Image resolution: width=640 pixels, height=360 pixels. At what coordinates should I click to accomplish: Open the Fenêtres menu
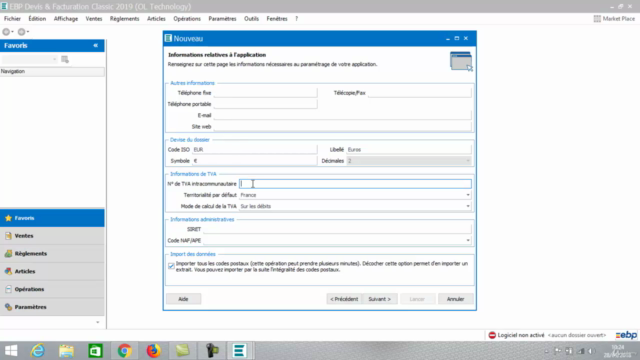tap(277, 19)
